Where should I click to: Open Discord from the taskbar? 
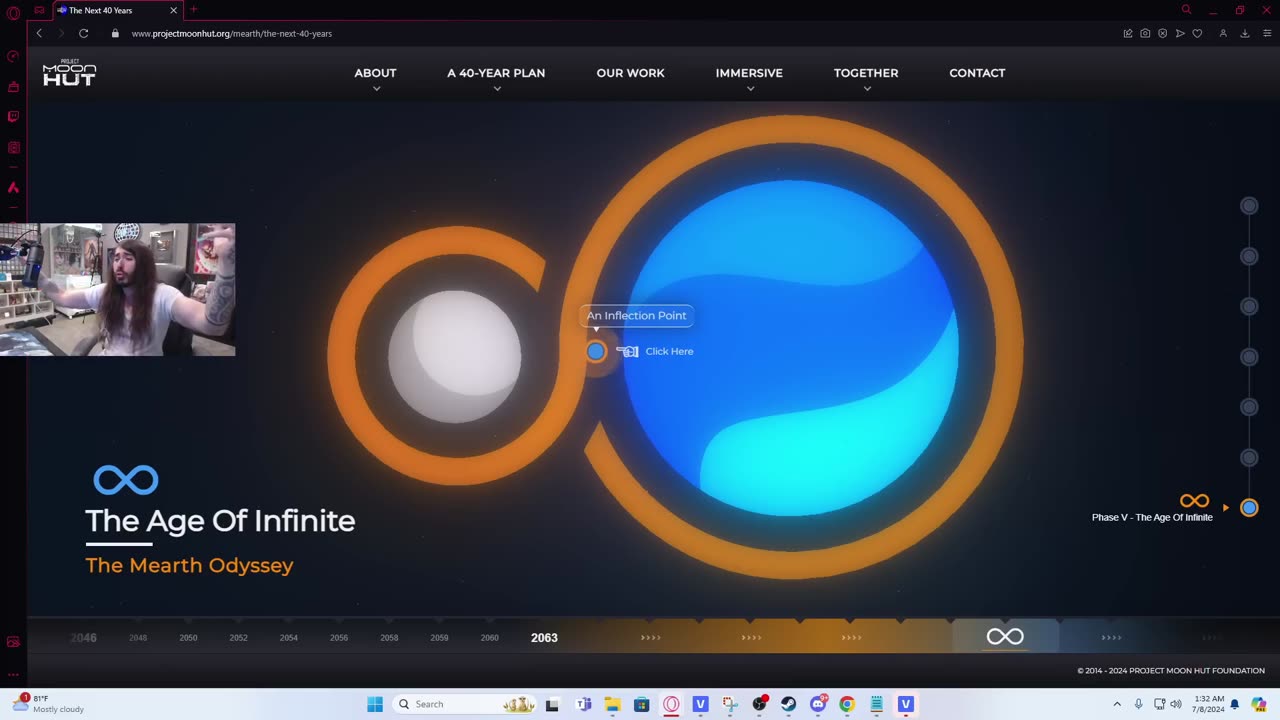pos(818,704)
